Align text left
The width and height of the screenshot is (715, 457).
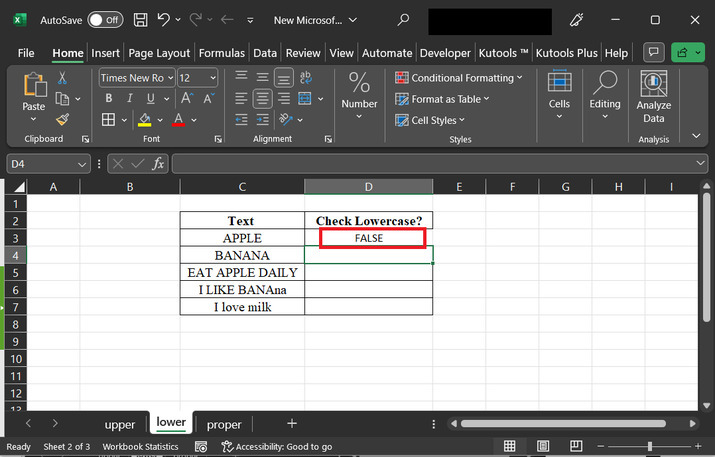tap(241, 99)
